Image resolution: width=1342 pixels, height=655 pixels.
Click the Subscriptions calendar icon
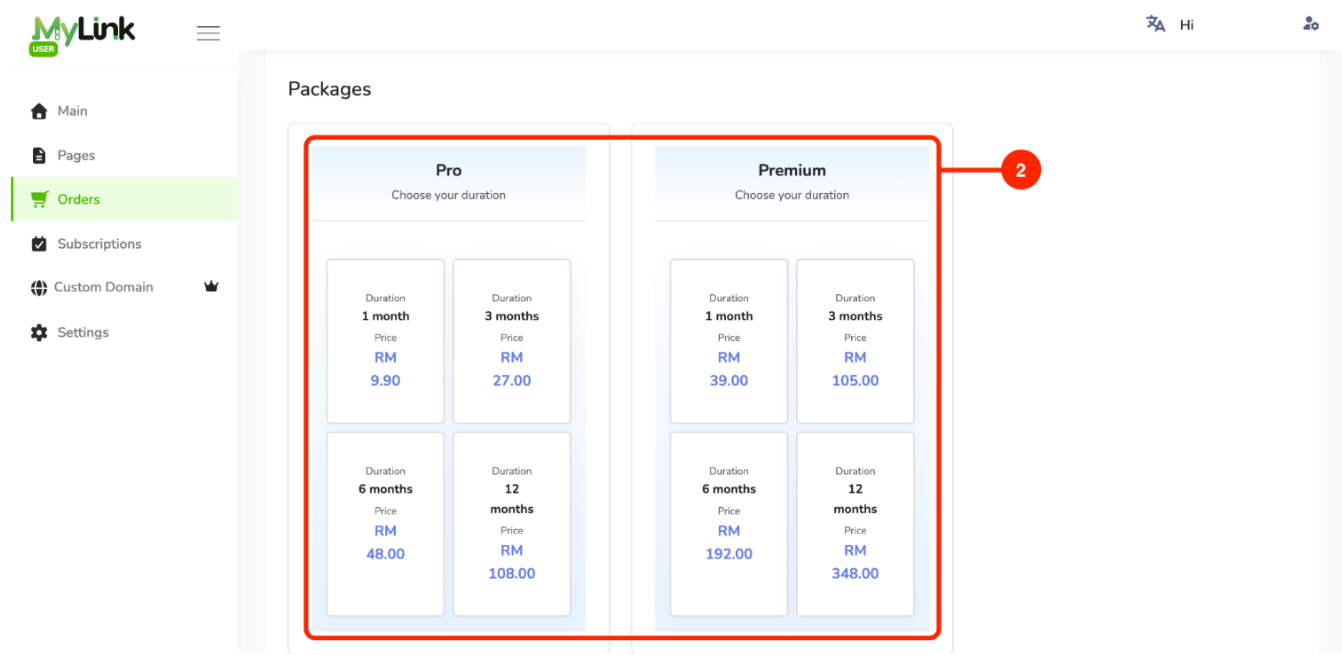click(39, 244)
